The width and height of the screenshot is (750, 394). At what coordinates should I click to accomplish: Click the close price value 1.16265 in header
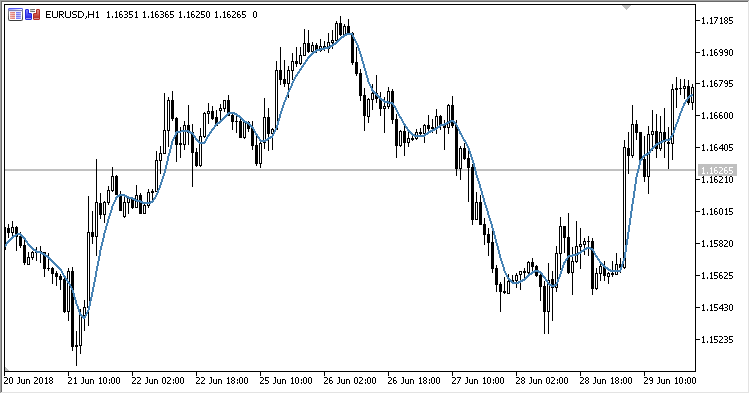point(230,15)
